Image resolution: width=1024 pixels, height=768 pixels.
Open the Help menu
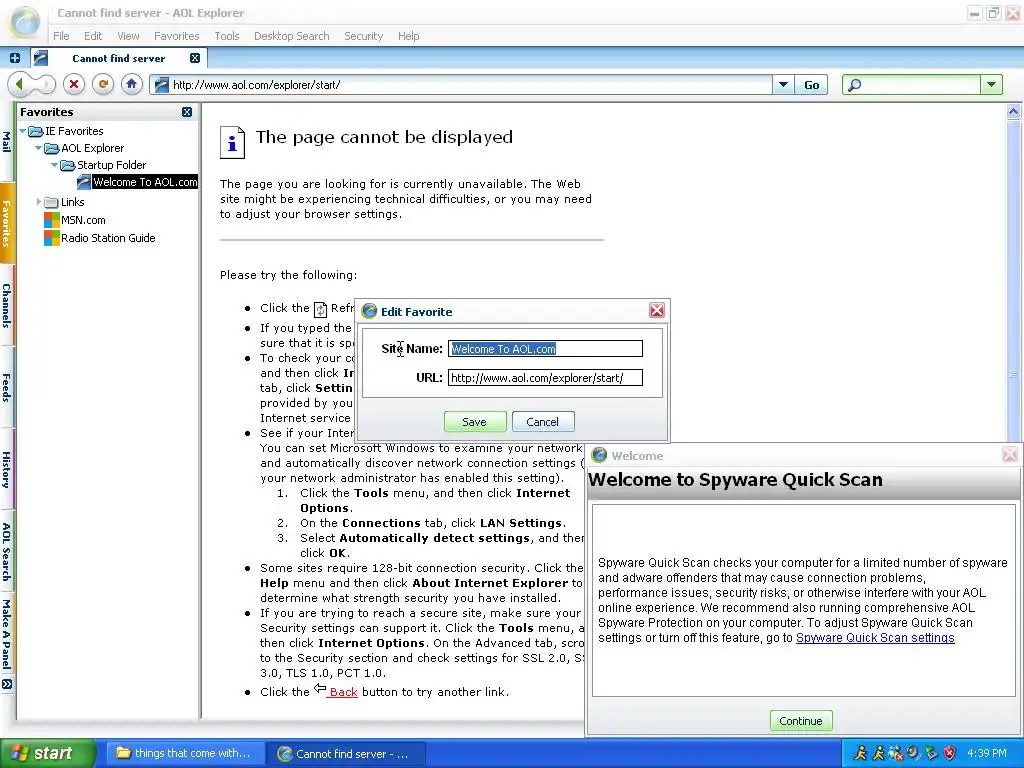point(408,36)
